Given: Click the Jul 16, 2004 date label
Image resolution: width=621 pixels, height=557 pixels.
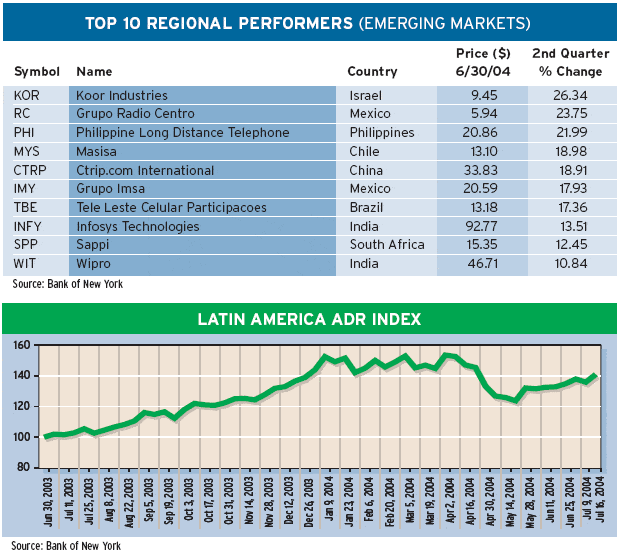Looking at the screenshot, I should coord(601,500).
